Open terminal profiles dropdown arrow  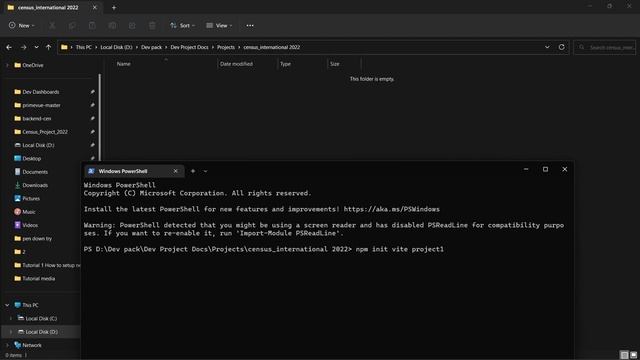tap(205, 171)
